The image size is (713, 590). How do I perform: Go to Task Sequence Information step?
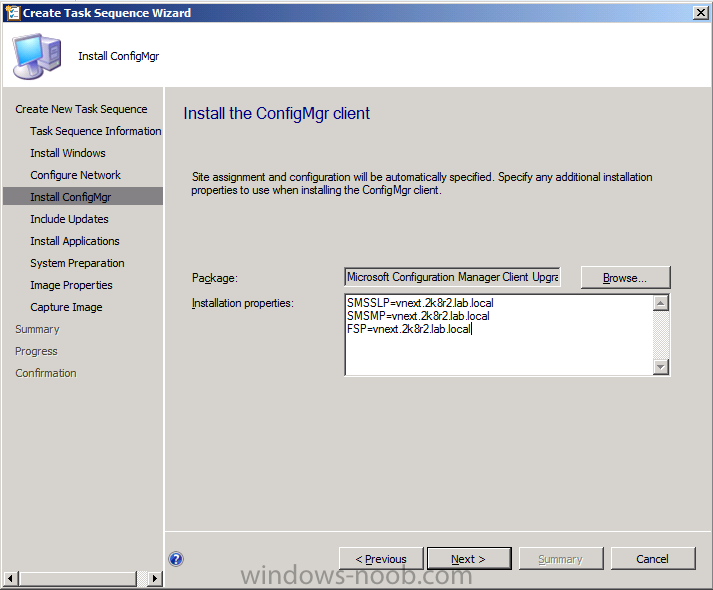click(95, 131)
